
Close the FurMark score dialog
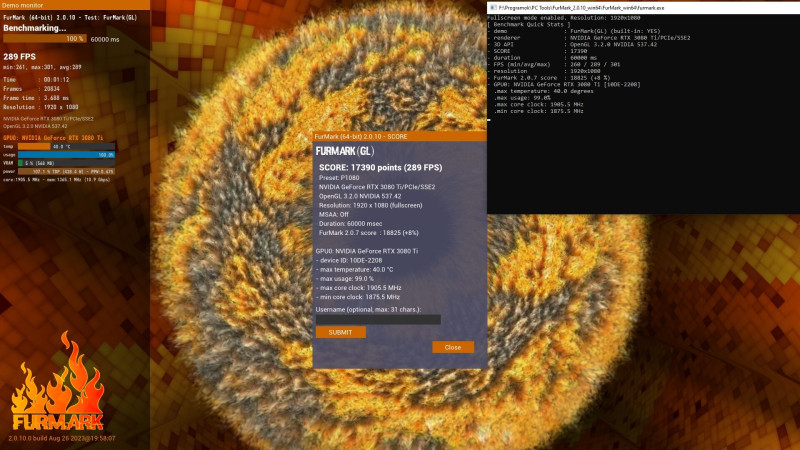tap(453, 347)
